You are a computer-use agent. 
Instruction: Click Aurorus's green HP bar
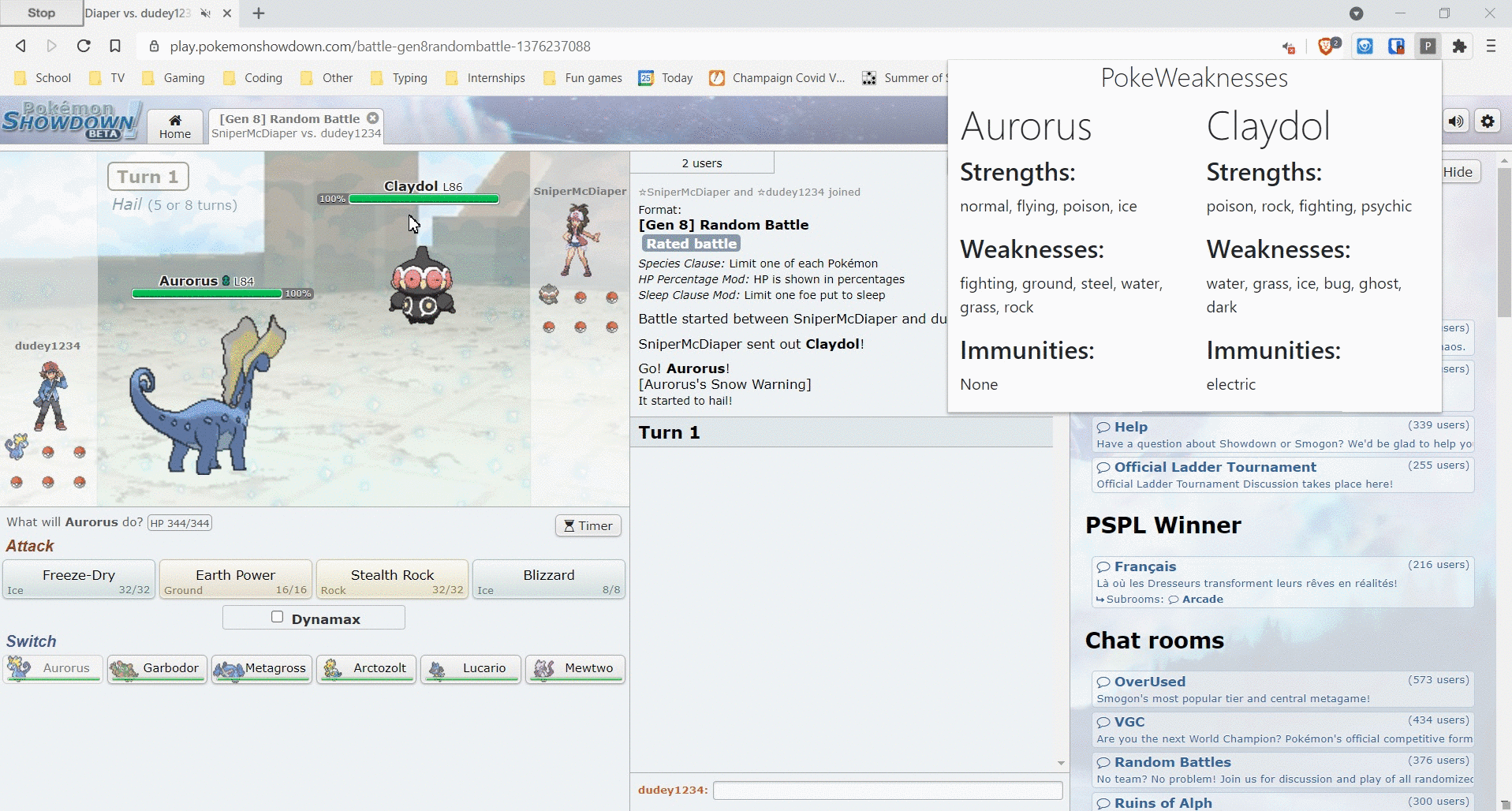[x=205, y=293]
